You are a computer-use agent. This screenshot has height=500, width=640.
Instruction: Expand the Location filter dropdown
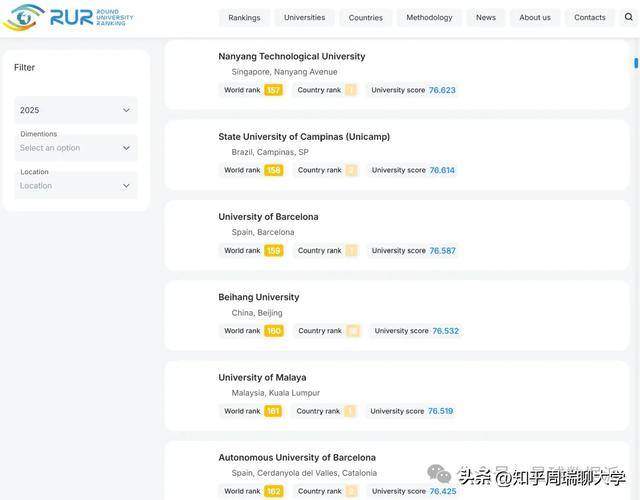75,185
